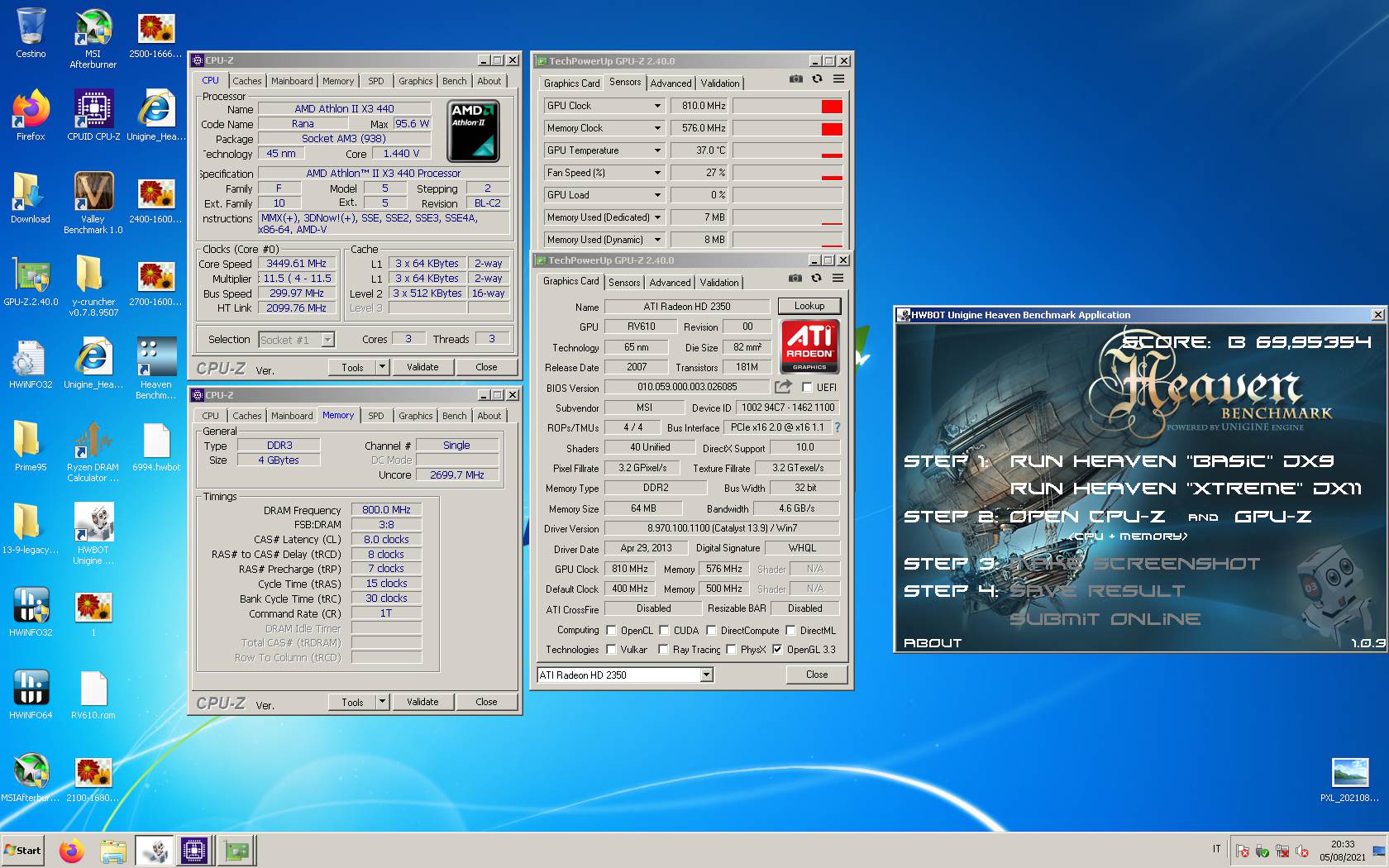Toggle the PhysX checkbox
The image size is (1389, 868).
pos(731,650)
